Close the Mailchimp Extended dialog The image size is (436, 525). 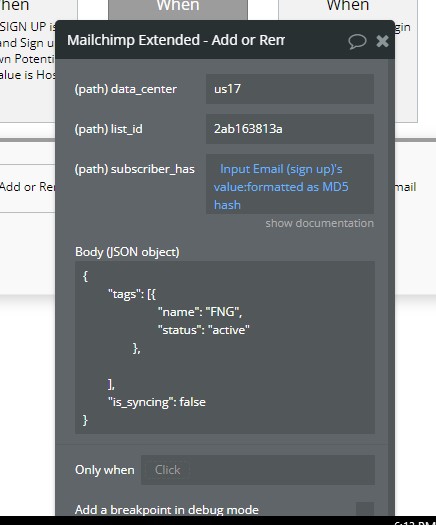pyautogui.click(x=382, y=41)
